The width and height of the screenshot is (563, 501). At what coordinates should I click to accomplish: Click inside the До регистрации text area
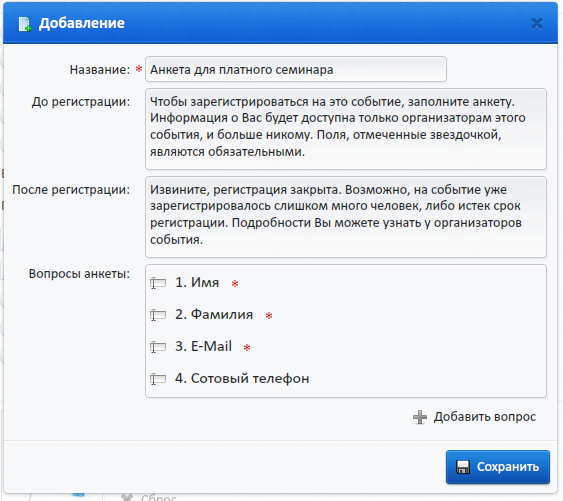pyautogui.click(x=346, y=129)
